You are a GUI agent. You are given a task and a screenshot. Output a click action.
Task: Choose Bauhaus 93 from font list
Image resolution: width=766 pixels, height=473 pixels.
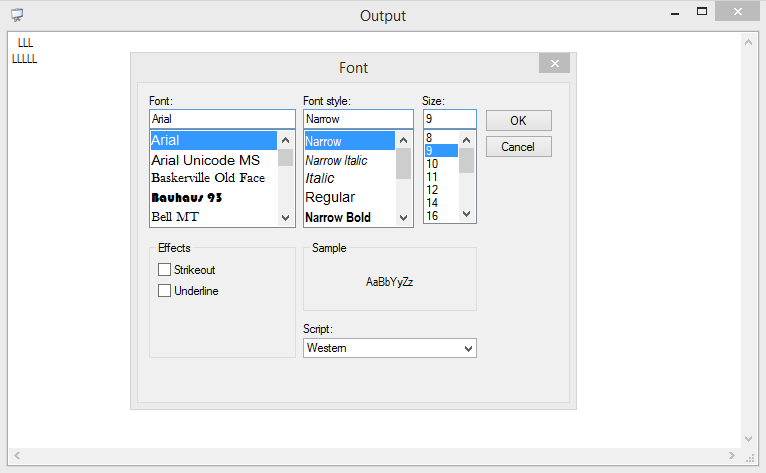point(187,197)
